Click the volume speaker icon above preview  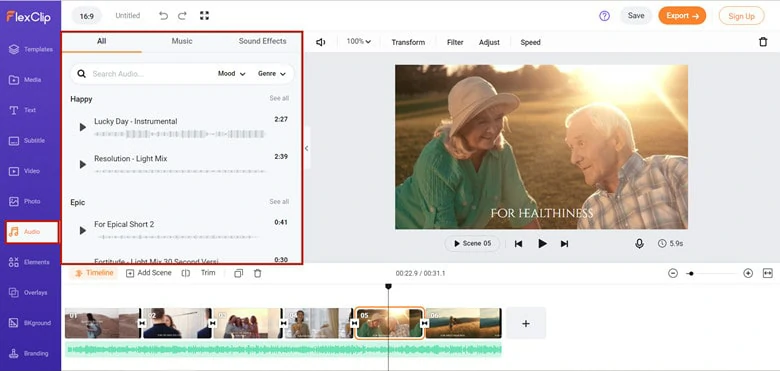click(321, 42)
